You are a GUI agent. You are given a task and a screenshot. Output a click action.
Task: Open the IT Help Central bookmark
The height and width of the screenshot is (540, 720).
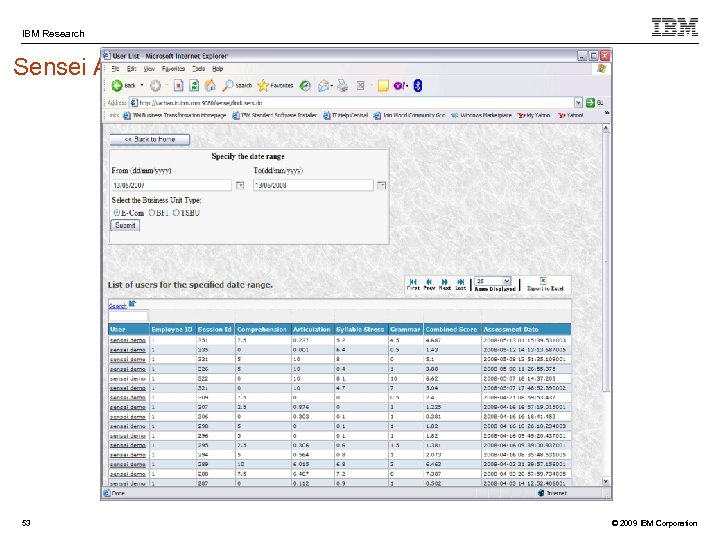point(345,115)
